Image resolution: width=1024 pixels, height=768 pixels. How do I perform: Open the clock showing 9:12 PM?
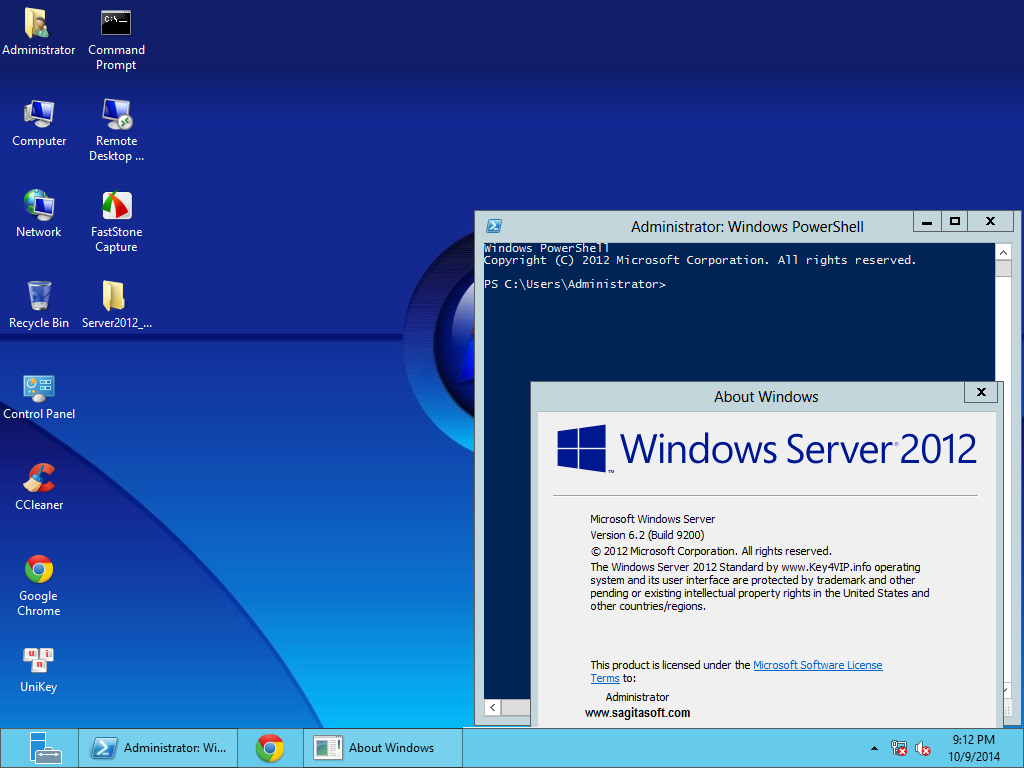coord(974,748)
